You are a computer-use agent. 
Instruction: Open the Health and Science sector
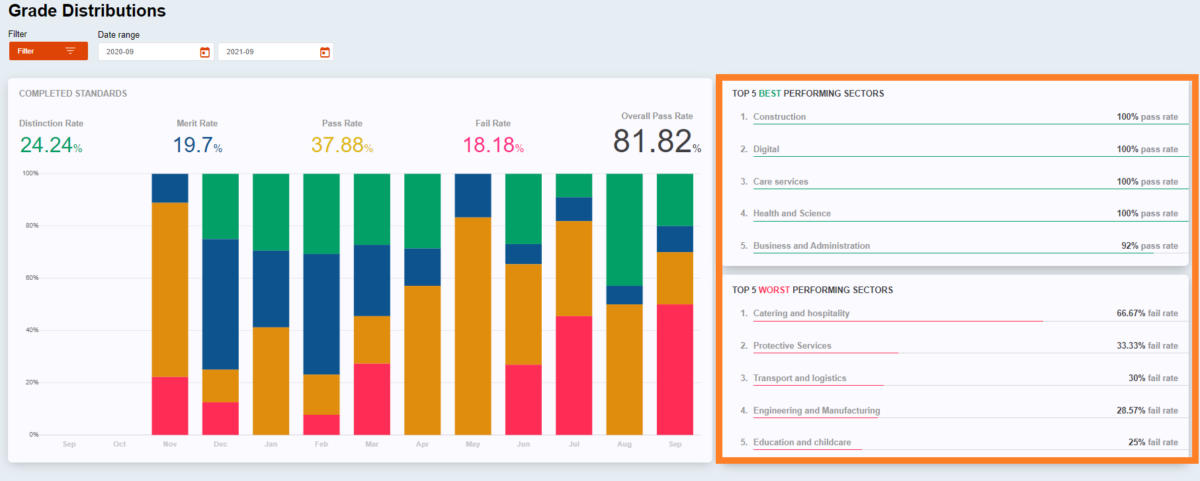point(791,214)
